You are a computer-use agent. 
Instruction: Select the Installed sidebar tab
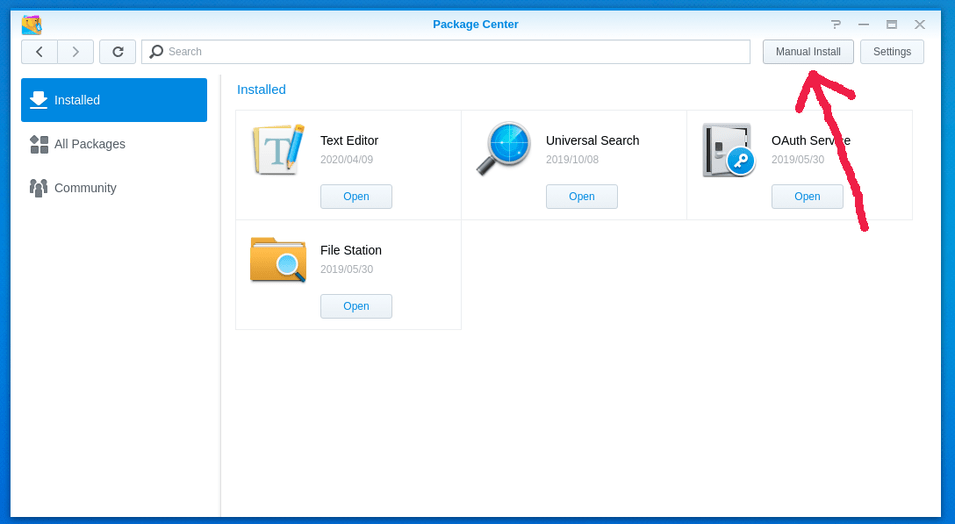pos(114,100)
